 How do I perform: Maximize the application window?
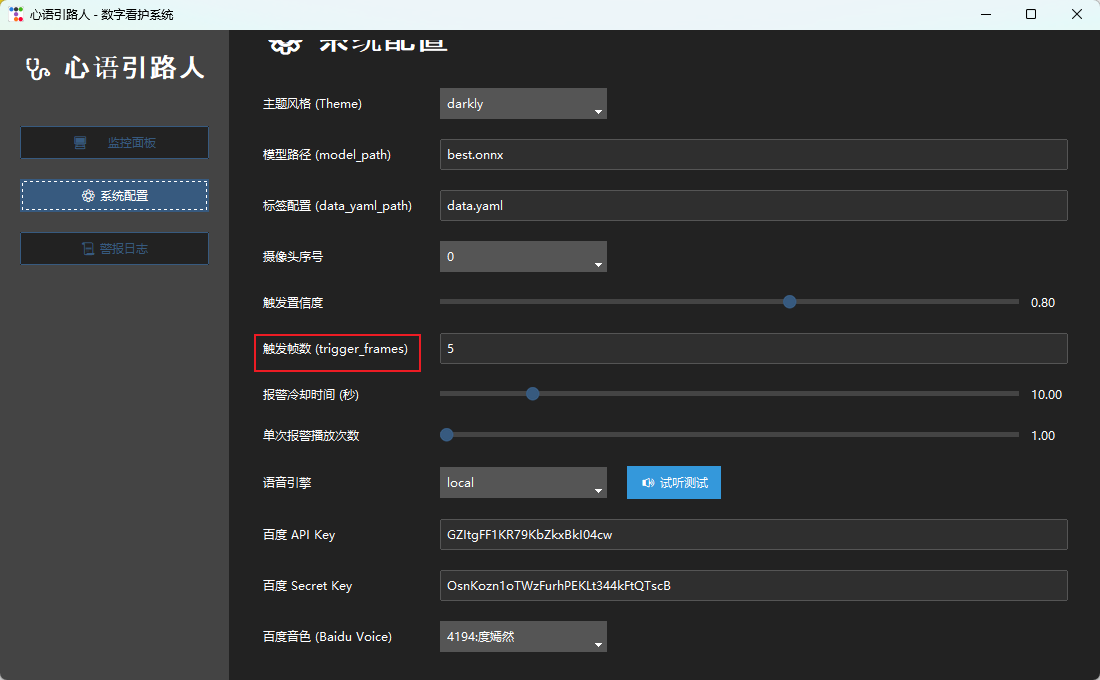tap(1031, 14)
